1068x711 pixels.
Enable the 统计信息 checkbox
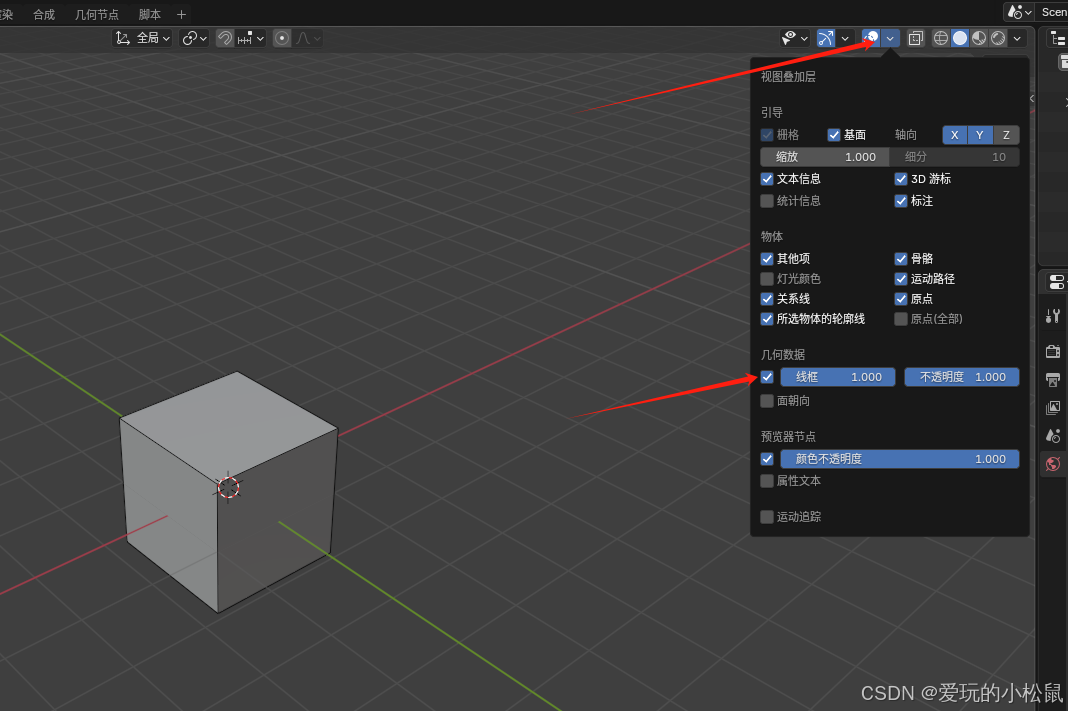767,201
